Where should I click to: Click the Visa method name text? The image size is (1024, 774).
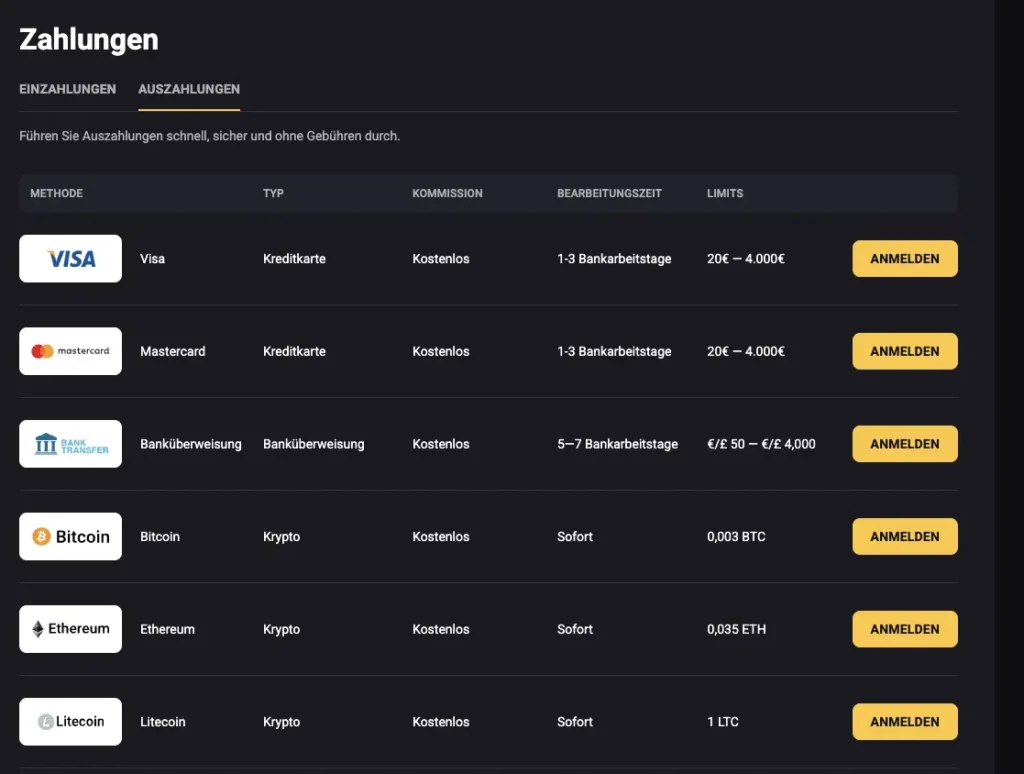153,259
